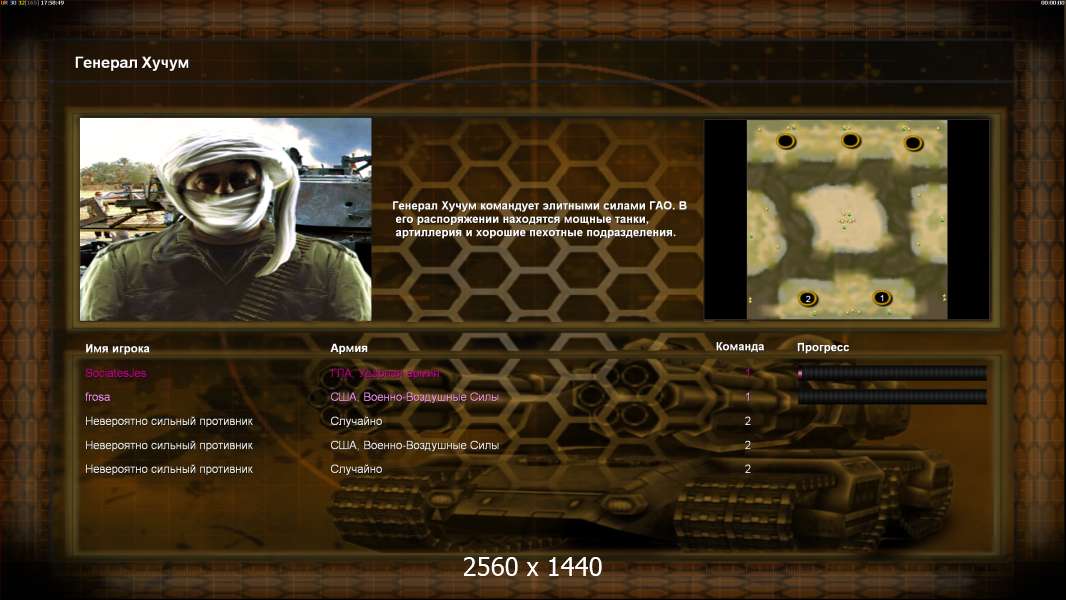Click frosa's team number 1
Screen dimensions: 1066x600
click(x=748, y=397)
